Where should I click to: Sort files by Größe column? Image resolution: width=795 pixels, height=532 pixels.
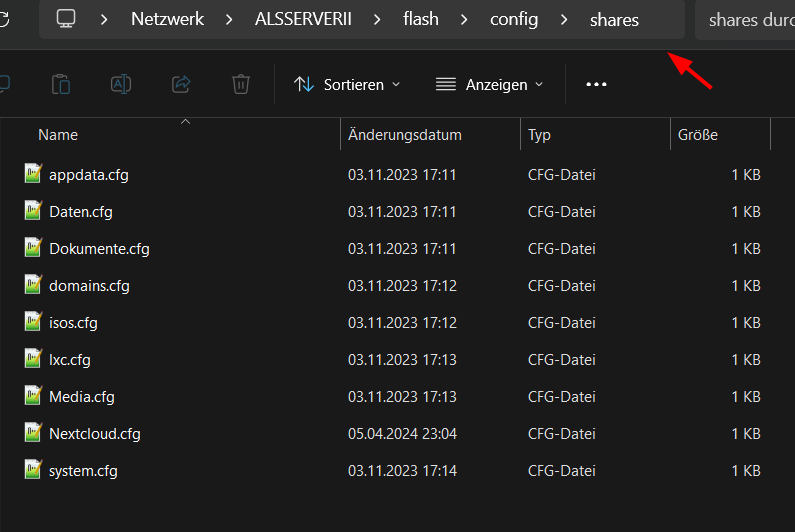(698, 135)
